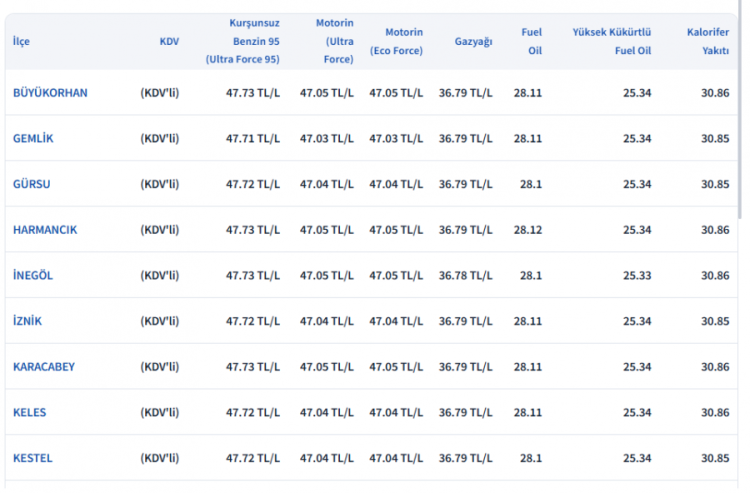Screen dimensions: 750x493
Task: Click the vertical scrollbar on the right
Action: [740, 120]
